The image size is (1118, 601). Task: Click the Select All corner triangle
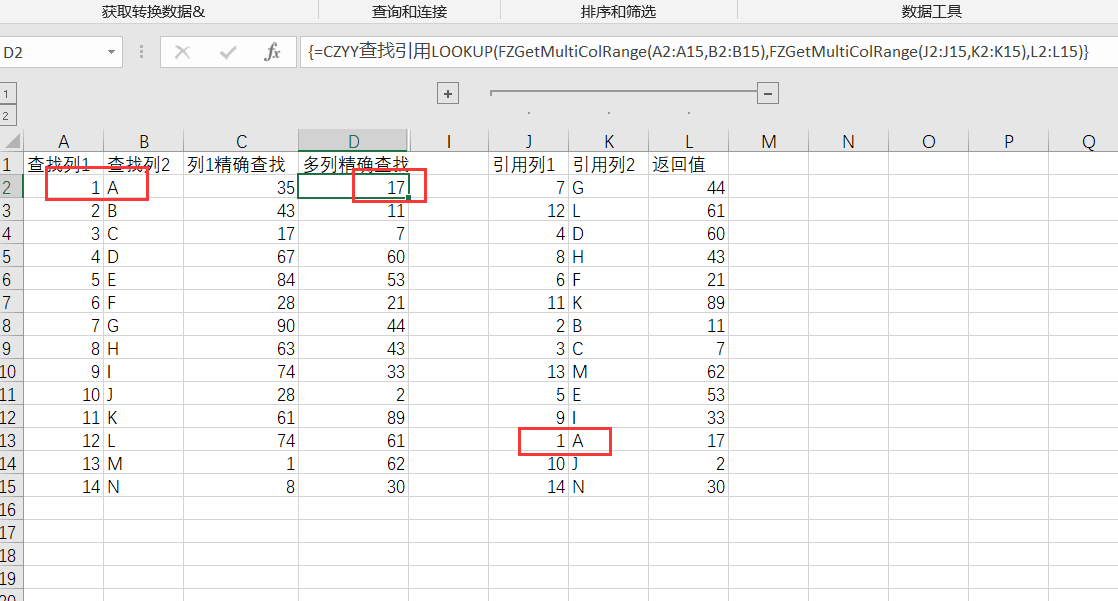coord(12,140)
